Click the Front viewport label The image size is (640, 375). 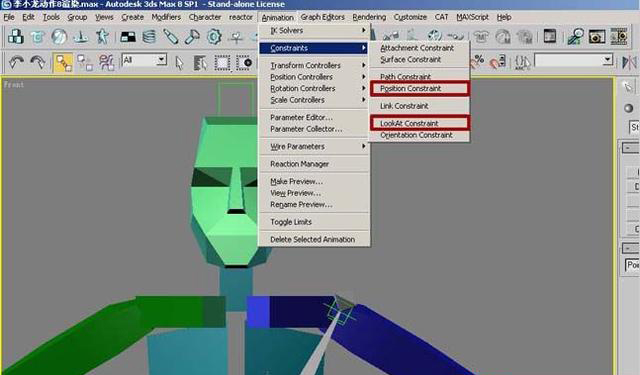(13, 84)
